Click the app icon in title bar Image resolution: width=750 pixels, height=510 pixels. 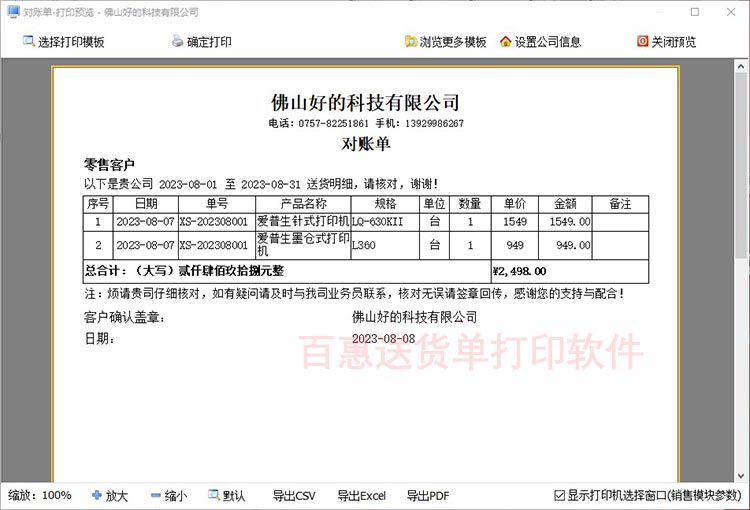pos(13,12)
